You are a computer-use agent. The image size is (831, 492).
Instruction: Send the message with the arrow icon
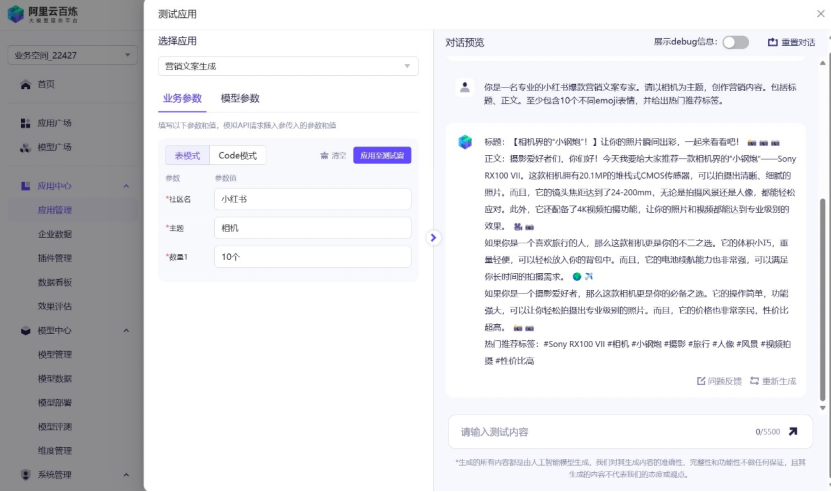click(793, 431)
